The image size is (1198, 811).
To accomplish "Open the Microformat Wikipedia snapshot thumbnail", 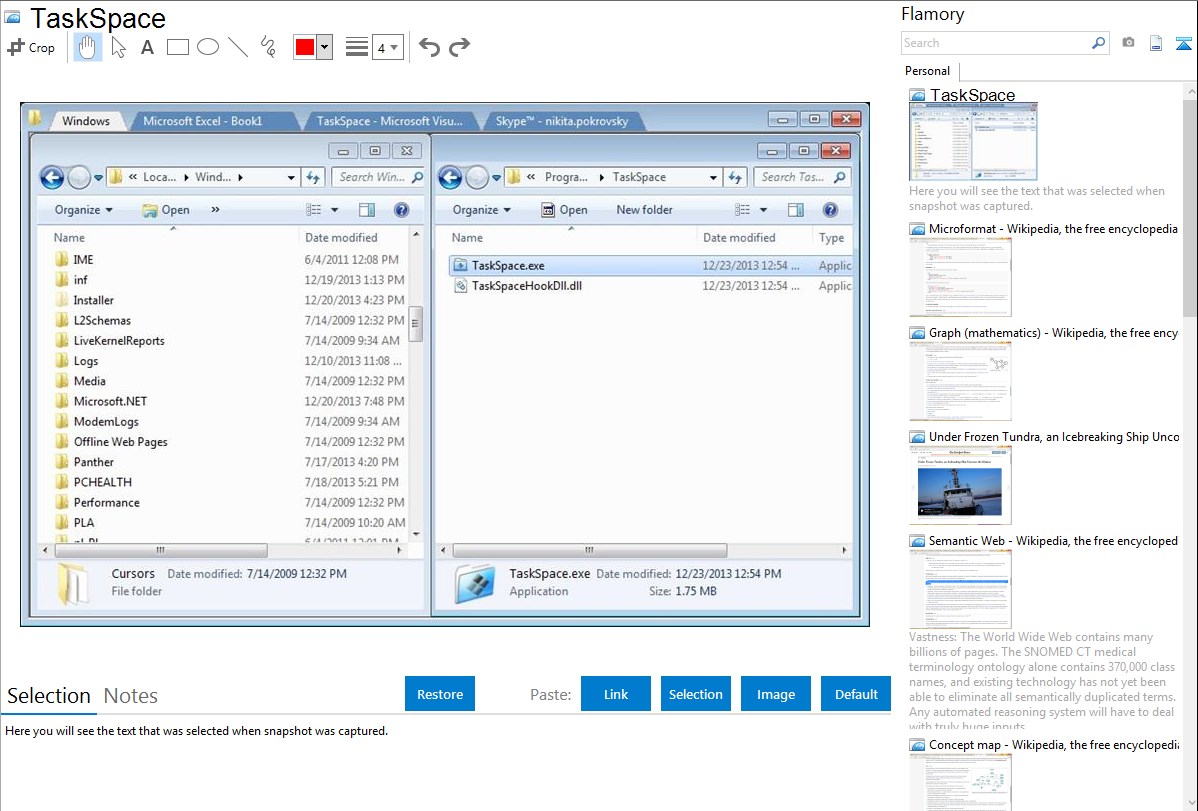I will [x=960, y=277].
